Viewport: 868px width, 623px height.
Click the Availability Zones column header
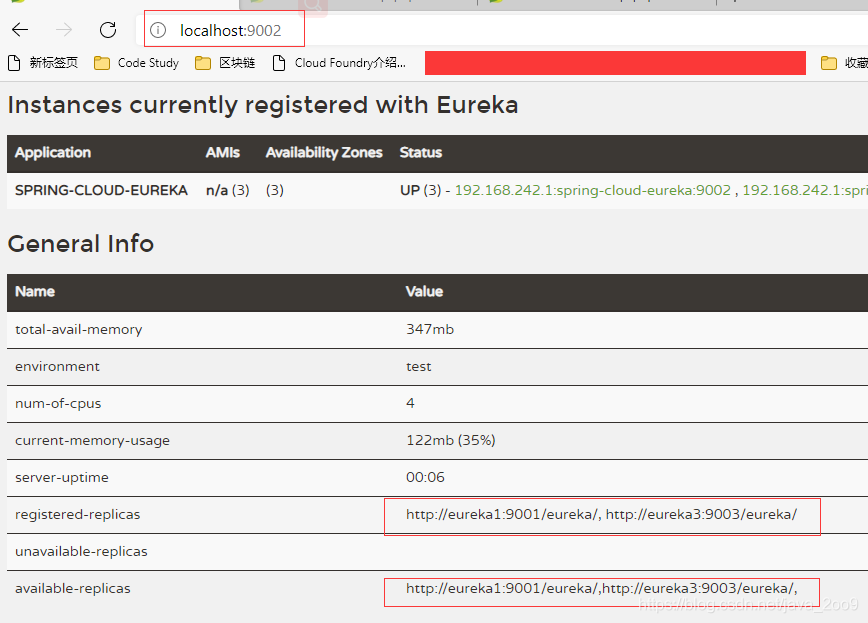[324, 152]
